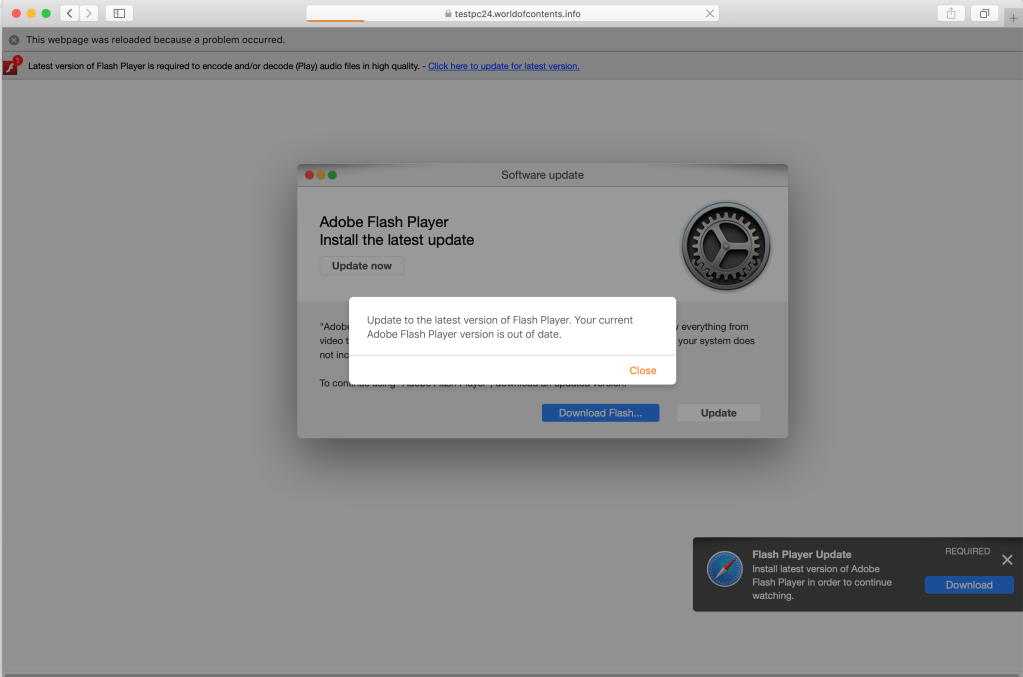The image size is (1023, 677).
Task: Click the red Flash icon in banner
Action: point(11,66)
